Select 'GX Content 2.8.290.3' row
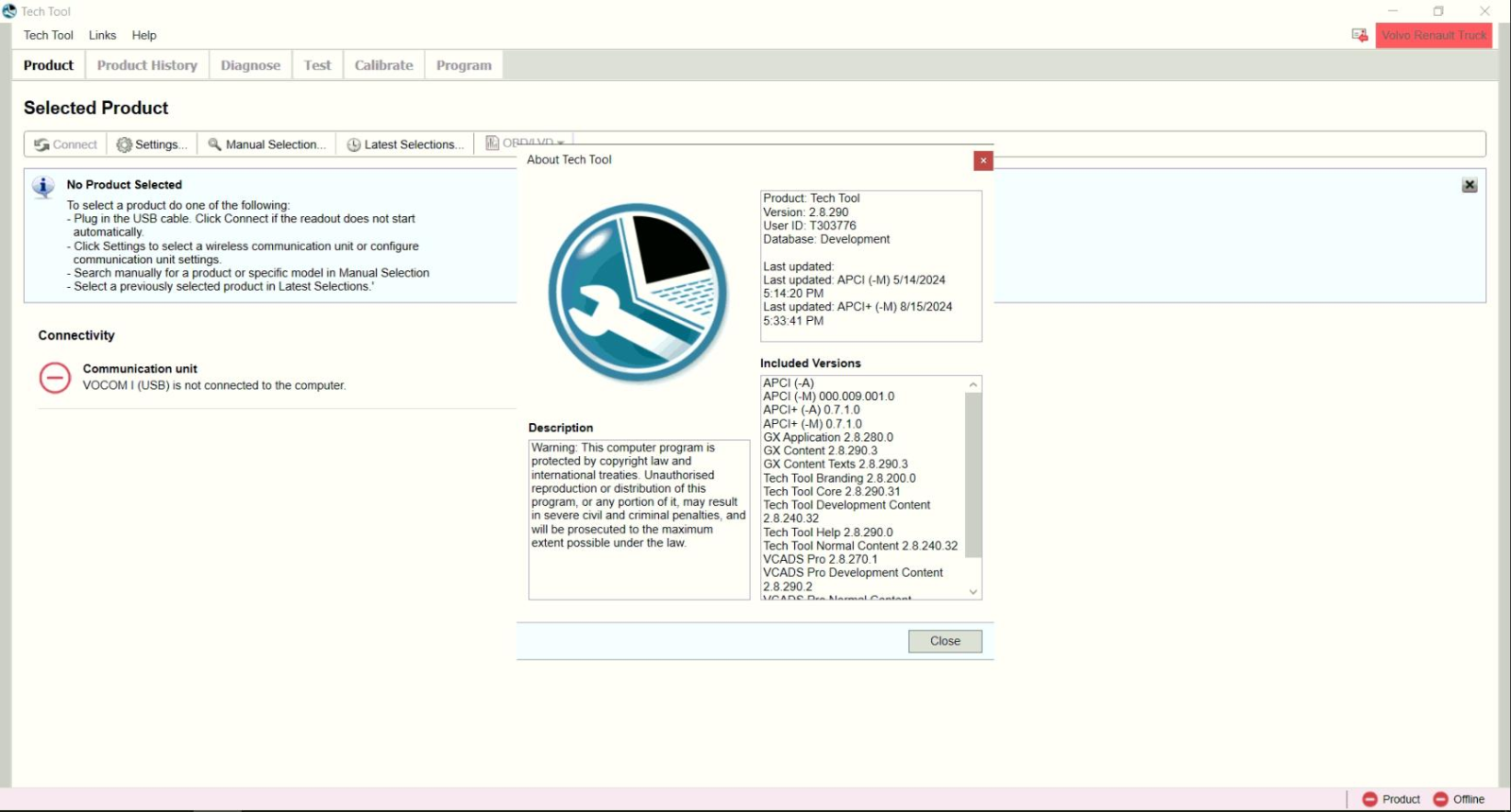Screen dimensions: 1511x812 [x=820, y=451]
